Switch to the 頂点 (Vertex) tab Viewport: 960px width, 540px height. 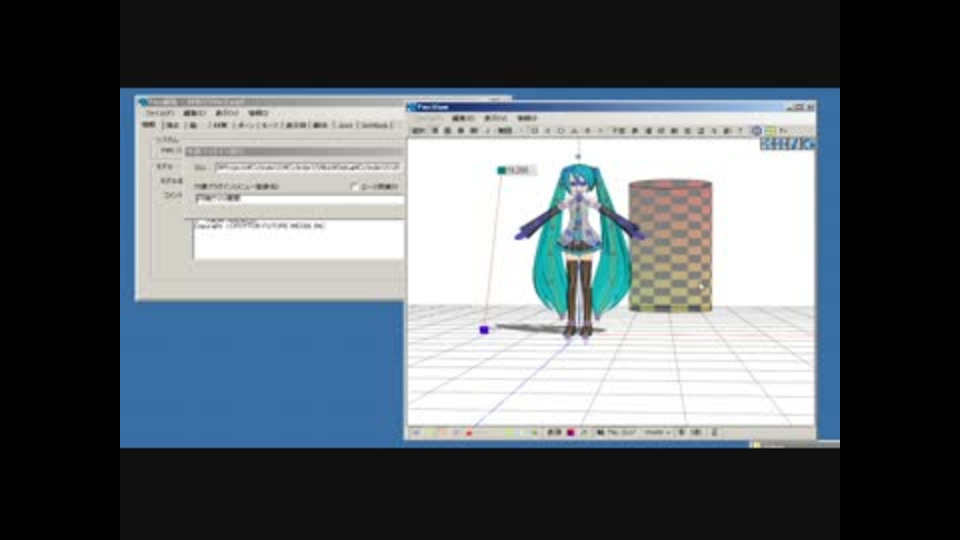(173, 125)
